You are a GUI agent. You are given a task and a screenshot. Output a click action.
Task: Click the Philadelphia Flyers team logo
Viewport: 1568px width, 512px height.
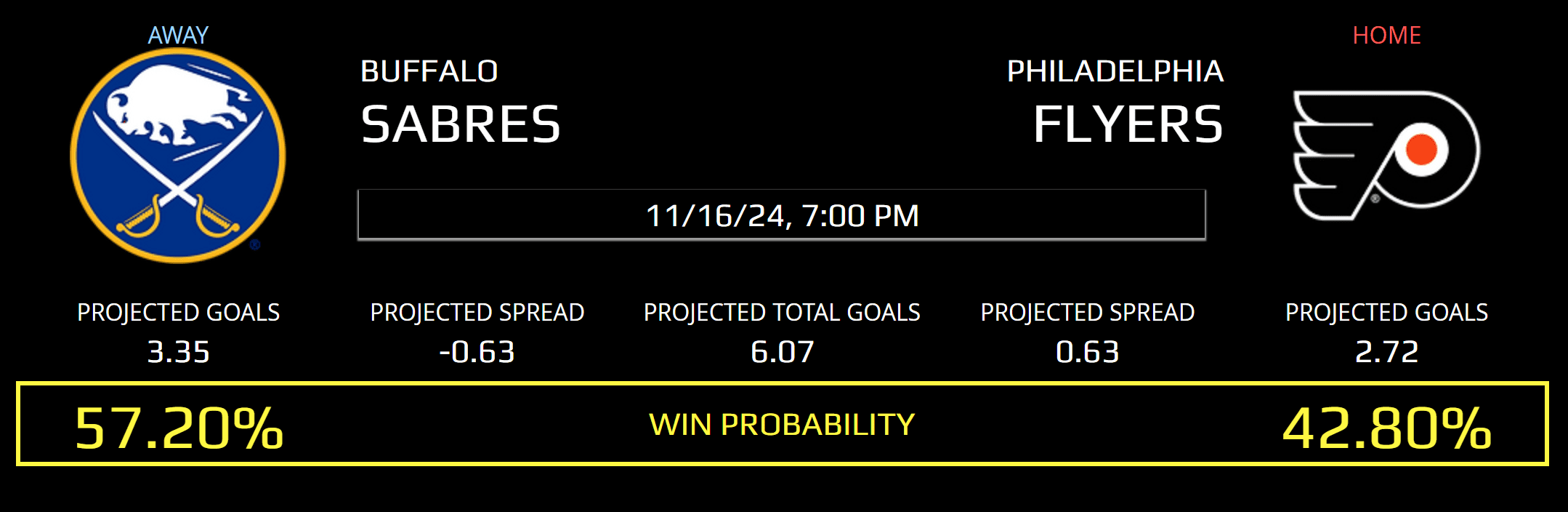point(1386,154)
